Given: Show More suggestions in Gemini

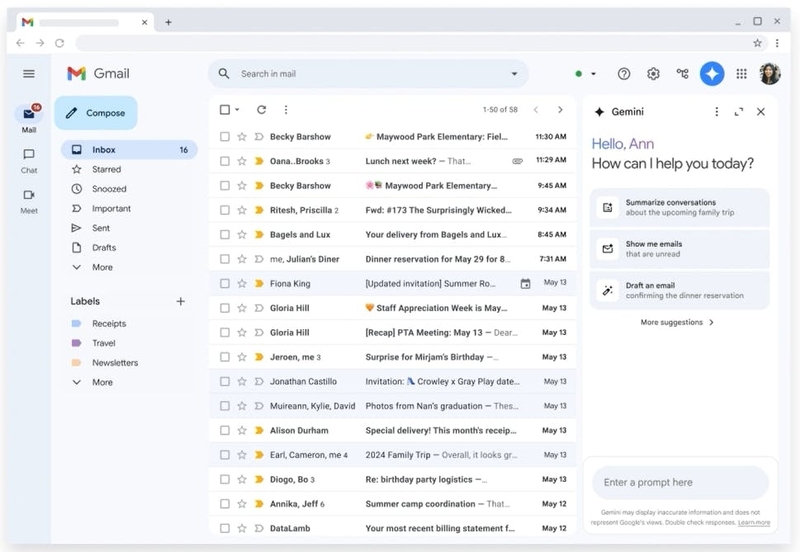Looking at the screenshot, I should click(x=677, y=322).
